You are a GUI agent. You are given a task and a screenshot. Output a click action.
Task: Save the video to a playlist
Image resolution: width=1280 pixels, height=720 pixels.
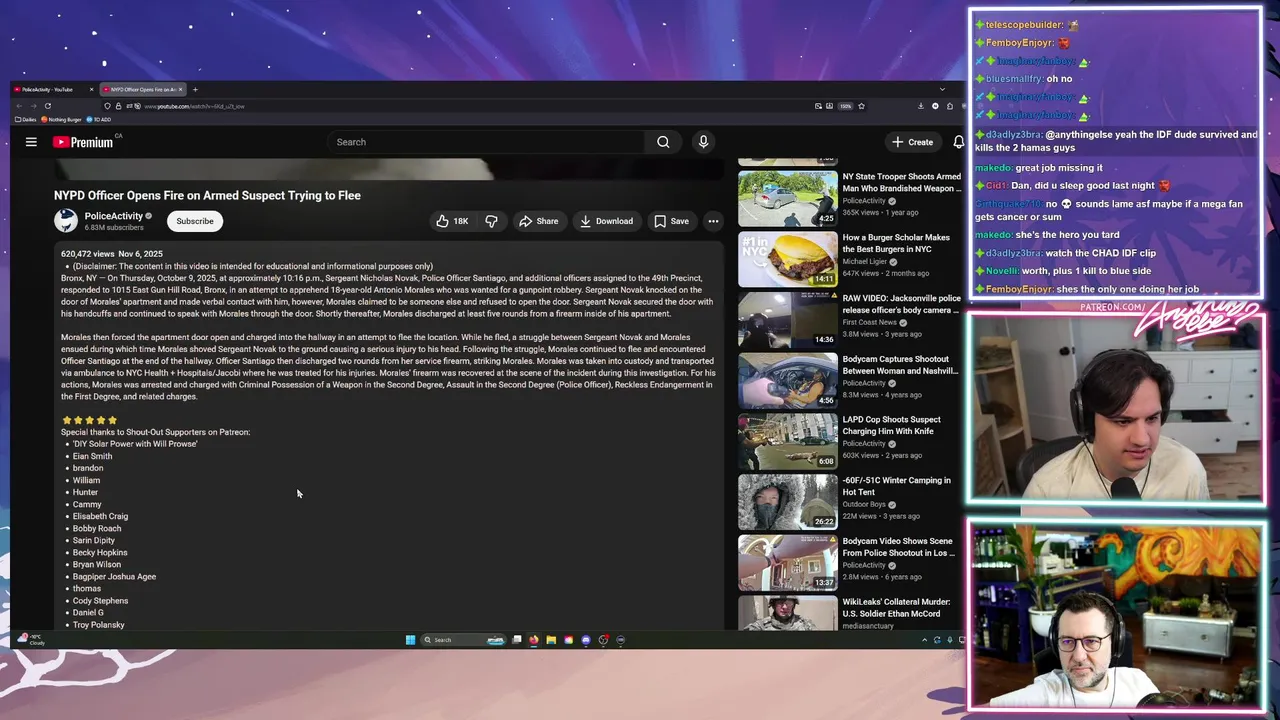(671, 221)
